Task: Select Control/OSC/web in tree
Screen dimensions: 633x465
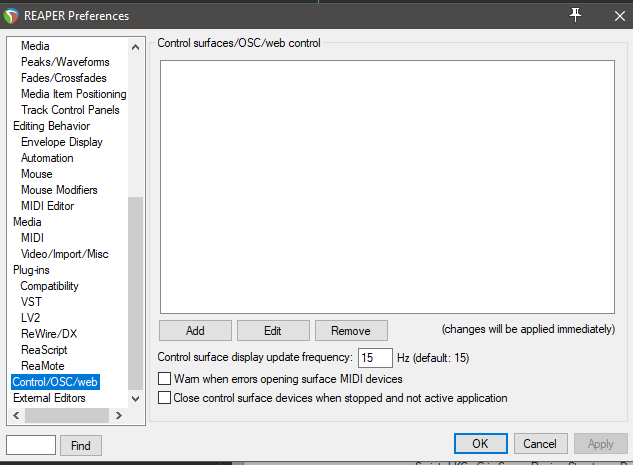Action: (x=55, y=382)
